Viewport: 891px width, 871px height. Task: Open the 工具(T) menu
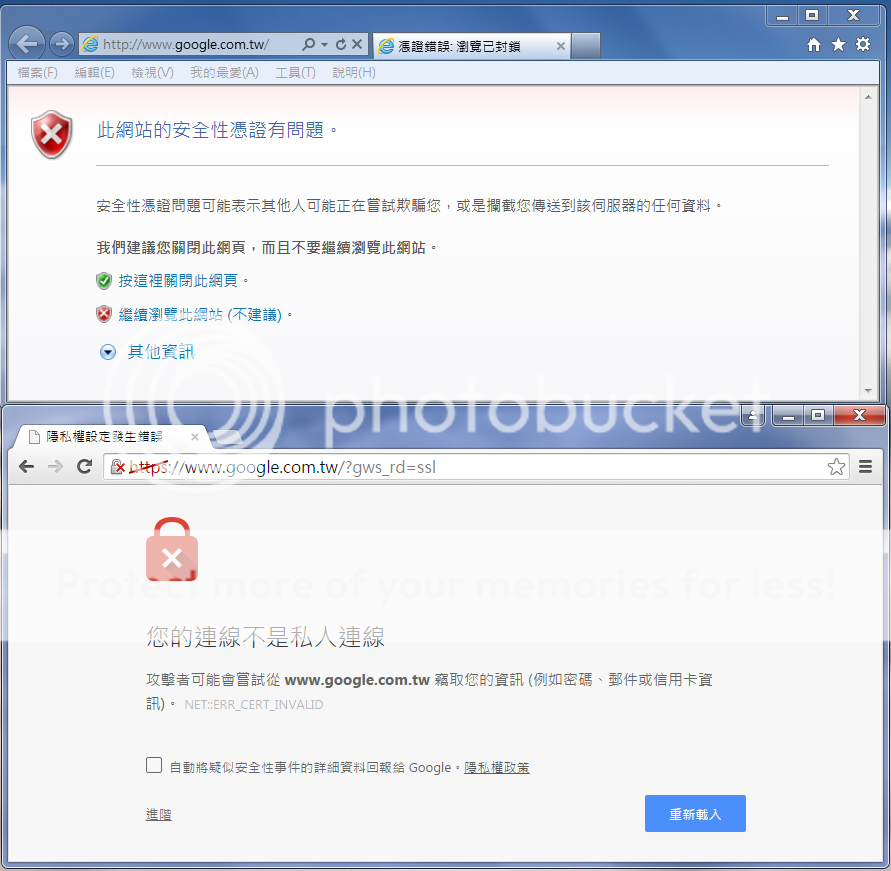295,73
